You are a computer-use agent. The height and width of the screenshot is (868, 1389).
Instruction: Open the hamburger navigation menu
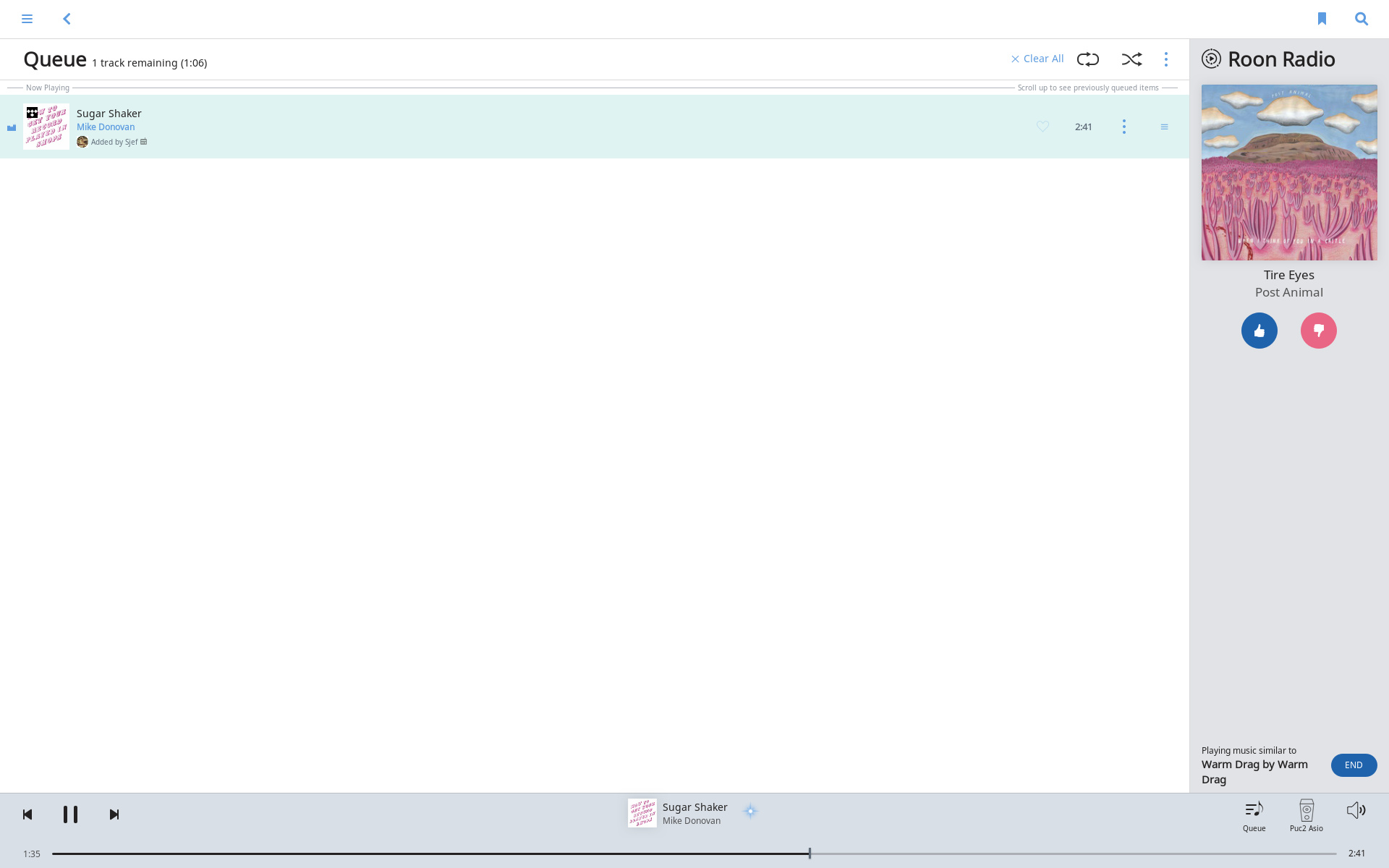pyautogui.click(x=27, y=19)
